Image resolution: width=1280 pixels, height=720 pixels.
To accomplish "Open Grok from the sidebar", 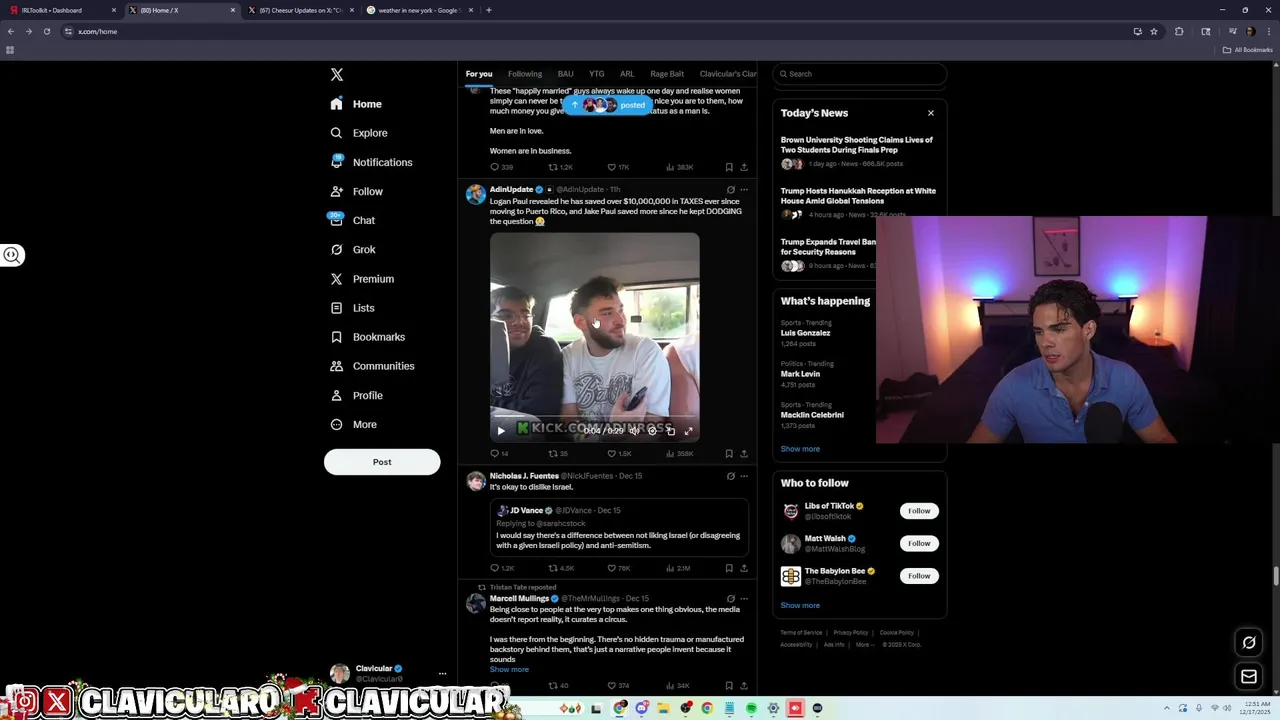I will click(352, 249).
